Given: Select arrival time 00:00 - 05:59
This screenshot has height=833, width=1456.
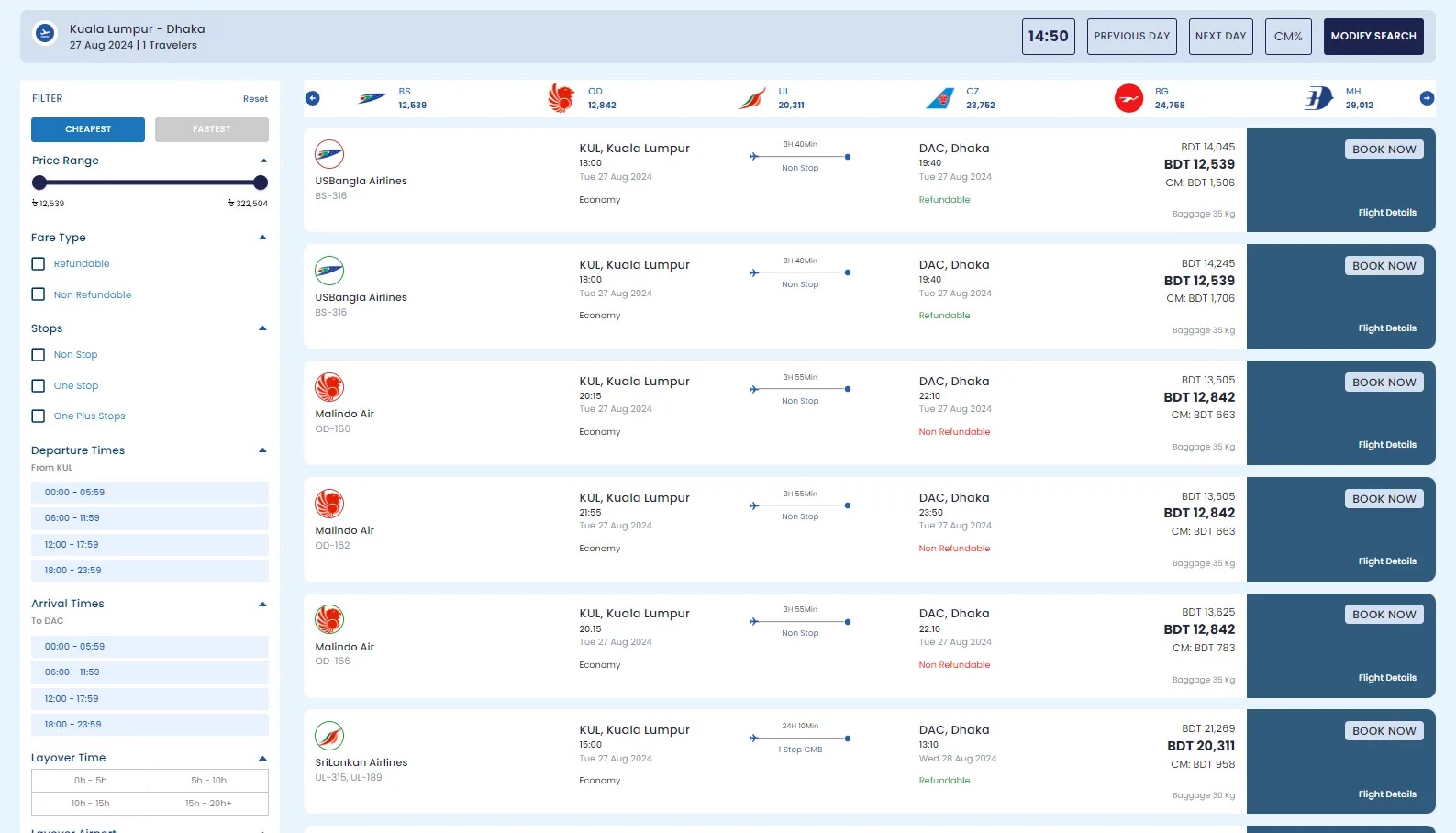Looking at the screenshot, I should point(150,647).
